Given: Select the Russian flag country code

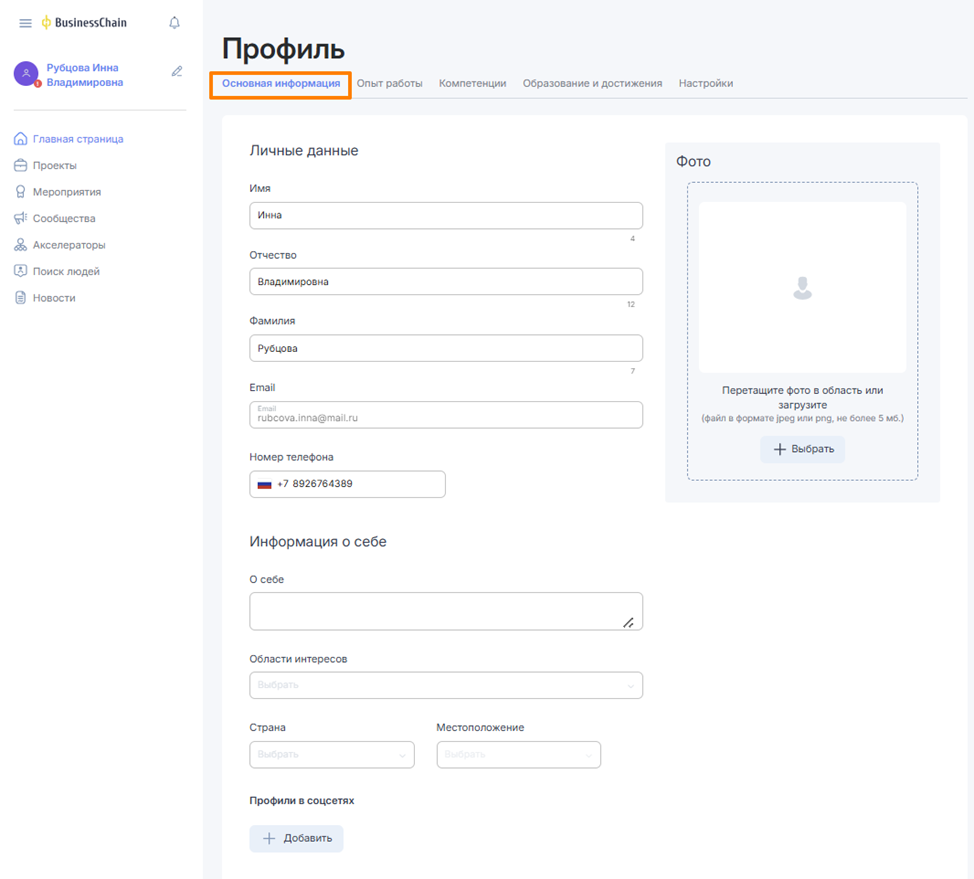Looking at the screenshot, I should point(265,484).
